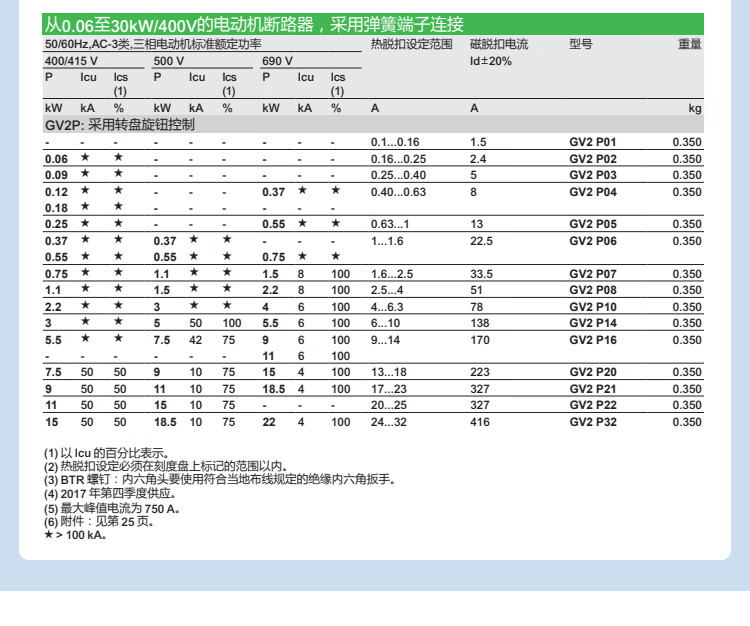Click thermal range 6...10

(385, 323)
